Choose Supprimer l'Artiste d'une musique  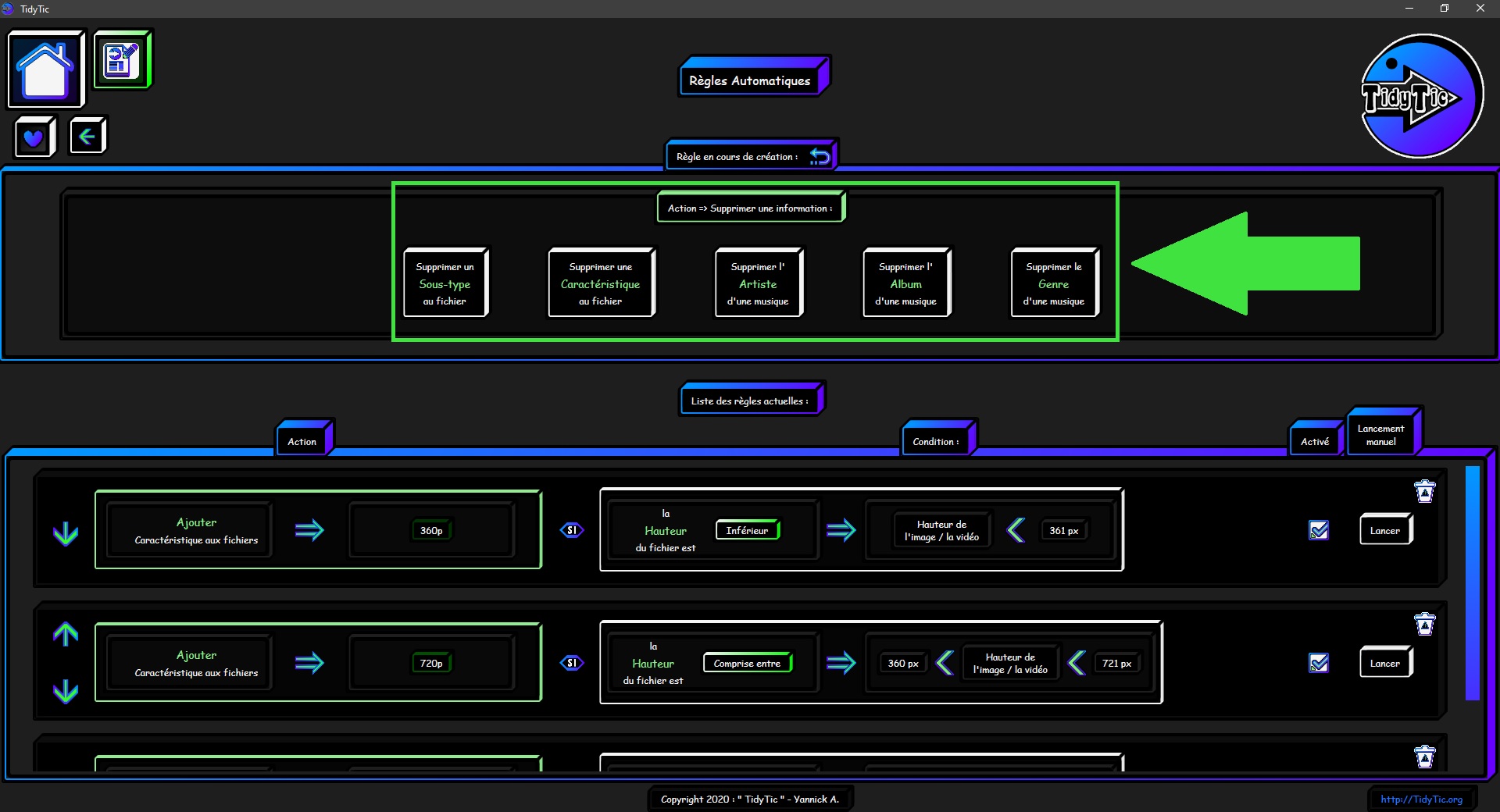(x=758, y=283)
